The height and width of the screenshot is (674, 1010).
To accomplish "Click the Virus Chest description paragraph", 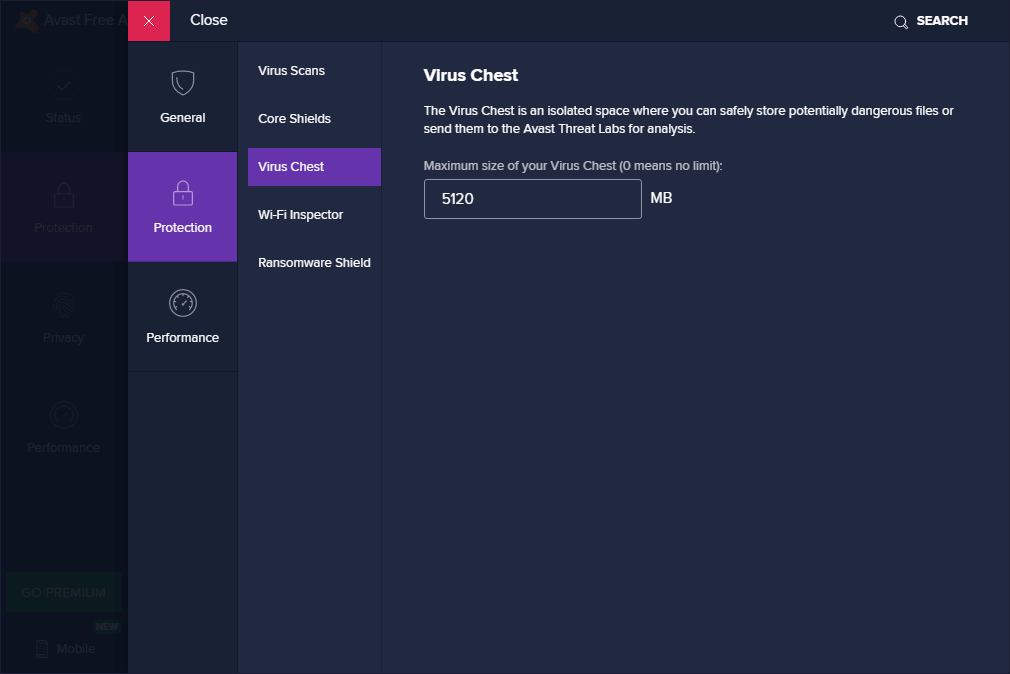I will [x=689, y=120].
